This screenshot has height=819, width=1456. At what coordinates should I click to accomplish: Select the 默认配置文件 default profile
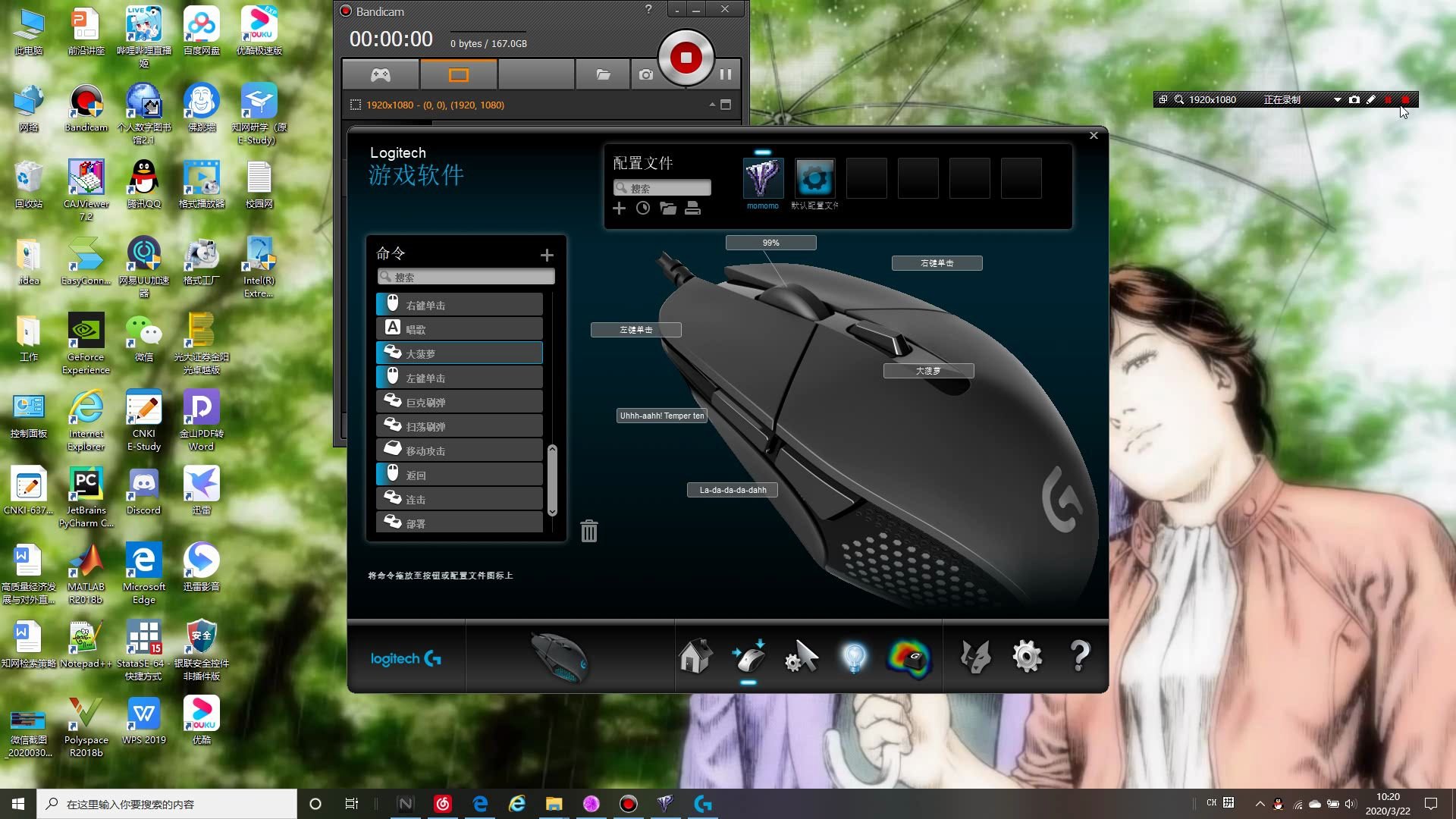click(814, 179)
